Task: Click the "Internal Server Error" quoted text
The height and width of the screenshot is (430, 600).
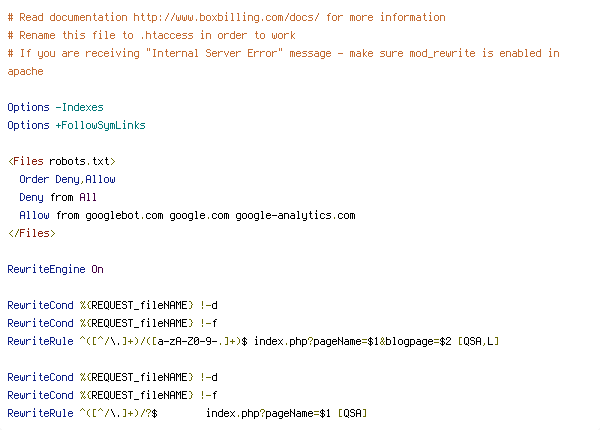Action: tap(214, 53)
